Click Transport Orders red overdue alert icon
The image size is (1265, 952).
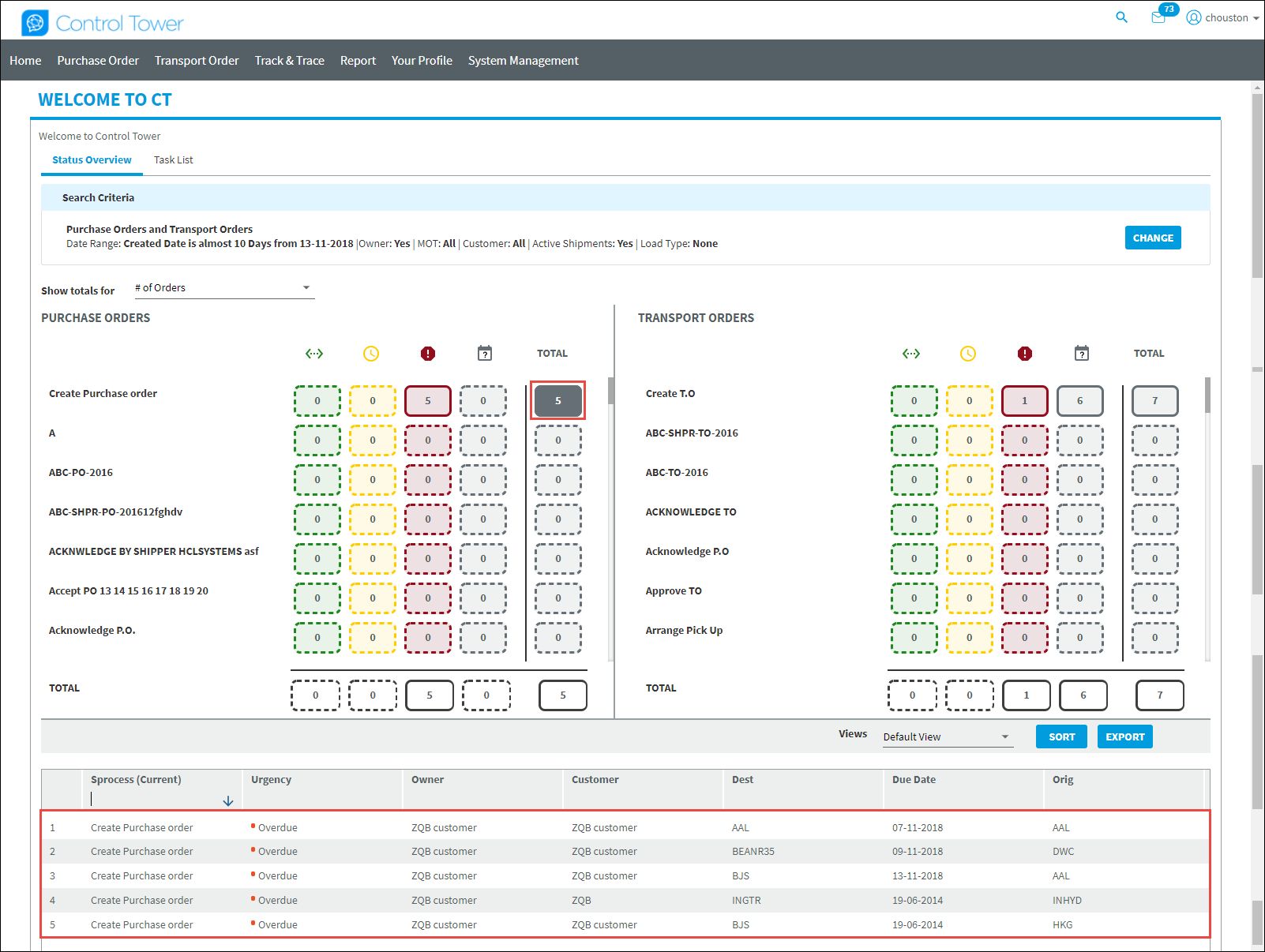click(1025, 354)
